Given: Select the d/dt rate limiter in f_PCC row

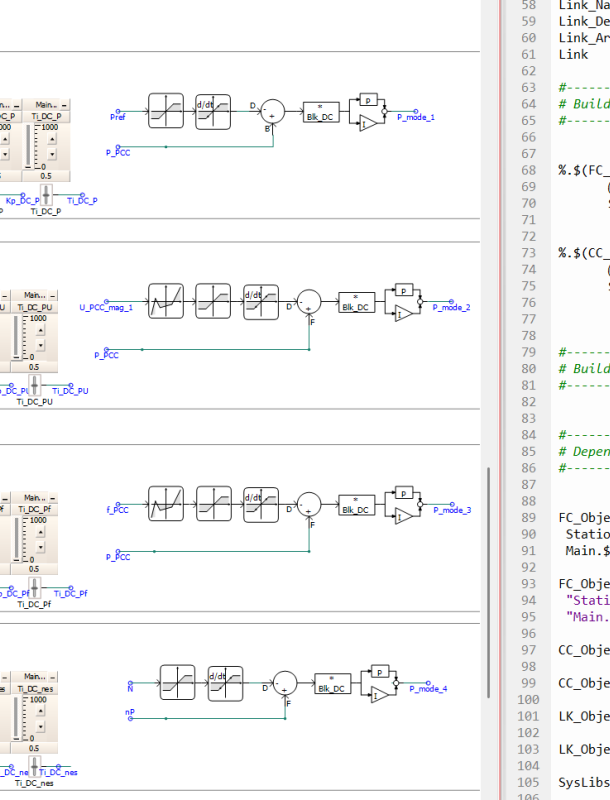Looking at the screenshot, I should click(x=261, y=505).
